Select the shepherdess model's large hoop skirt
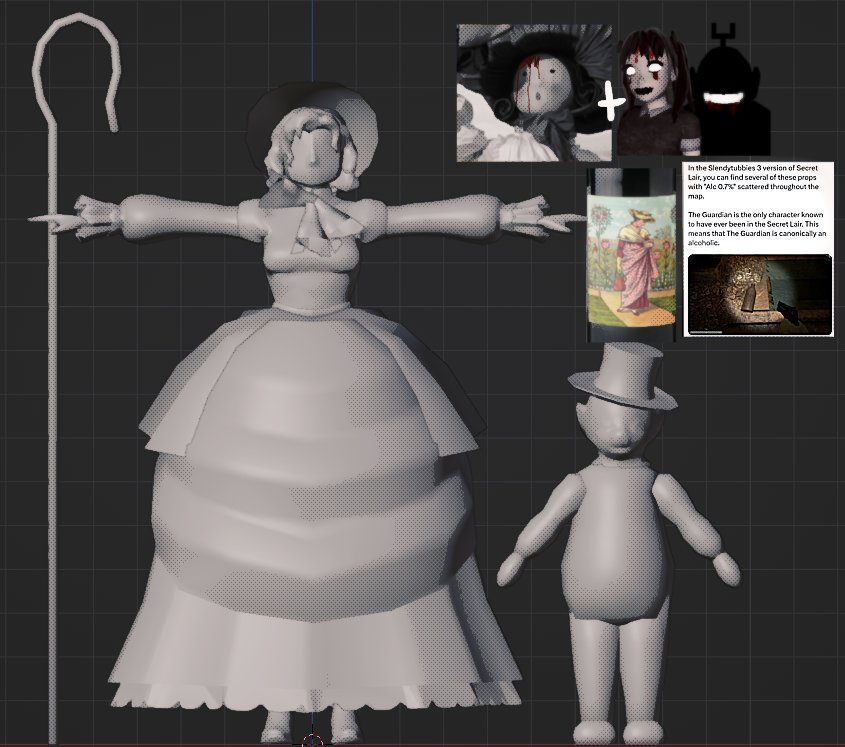845x747 pixels. 313,507
